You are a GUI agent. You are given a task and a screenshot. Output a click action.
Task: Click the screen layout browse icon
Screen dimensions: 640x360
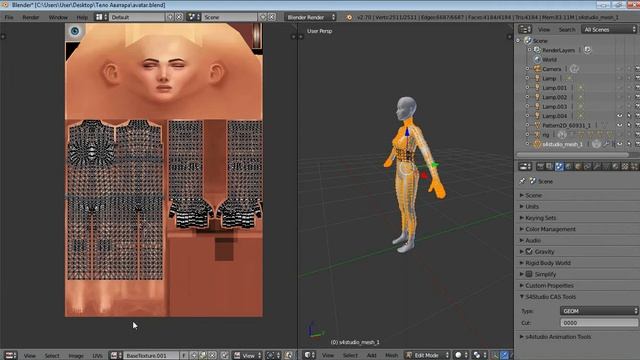click(101, 17)
